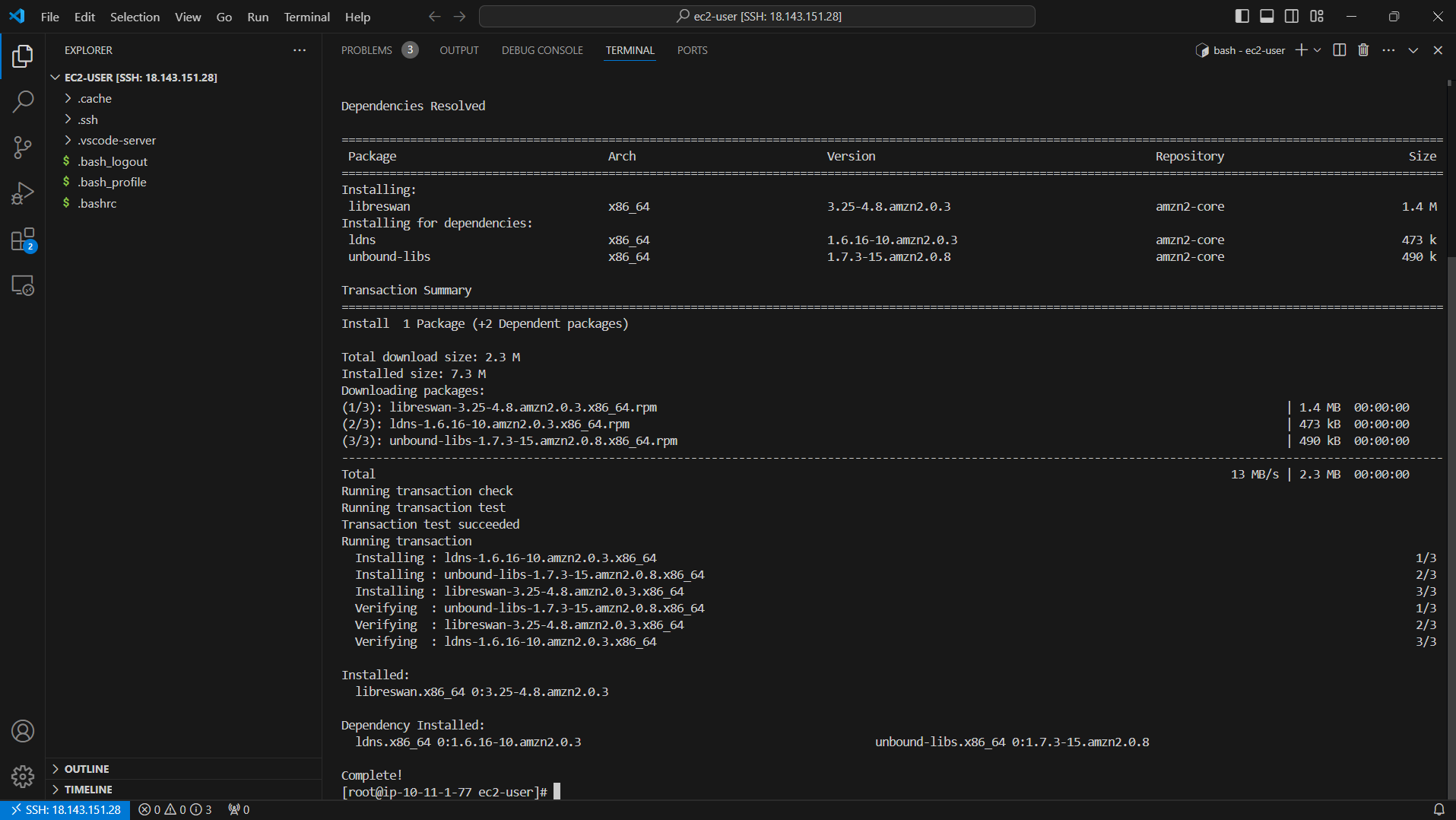Viewport: 1456px width, 820px height.
Task: Open Explorer more actions ellipsis
Action: pos(300,50)
